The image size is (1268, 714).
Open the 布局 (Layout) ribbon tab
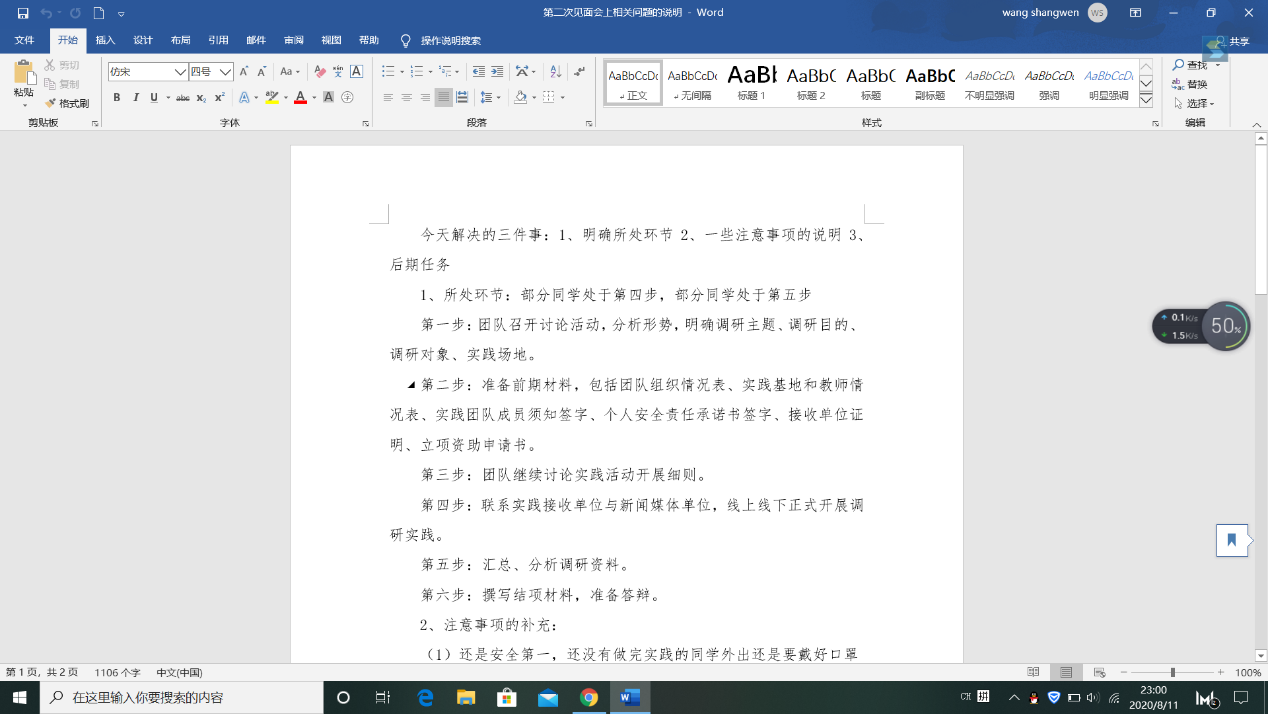click(180, 41)
